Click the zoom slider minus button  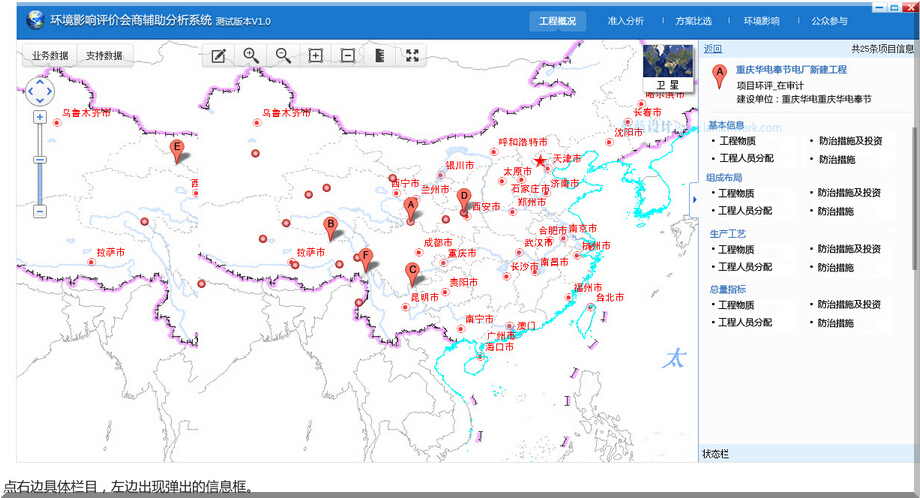40,211
